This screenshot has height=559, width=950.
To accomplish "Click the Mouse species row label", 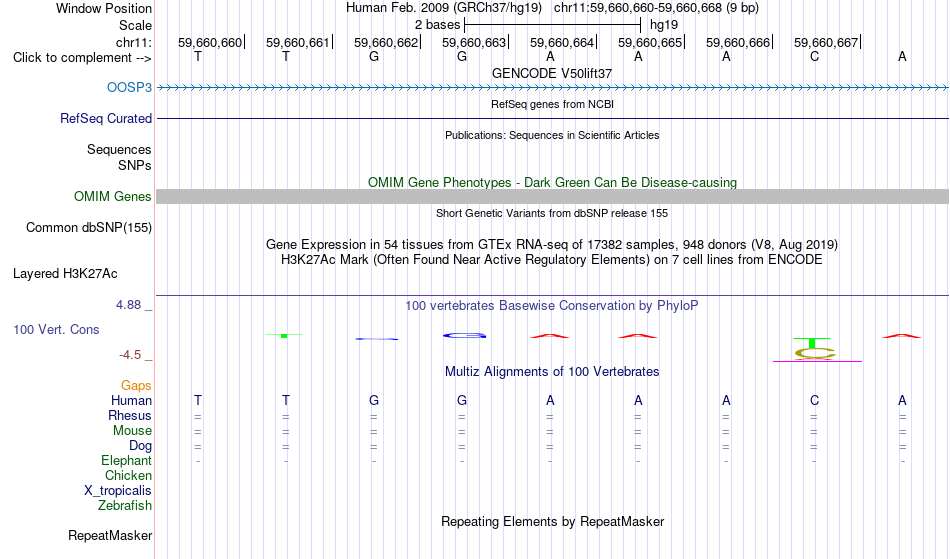I will (x=132, y=431).
